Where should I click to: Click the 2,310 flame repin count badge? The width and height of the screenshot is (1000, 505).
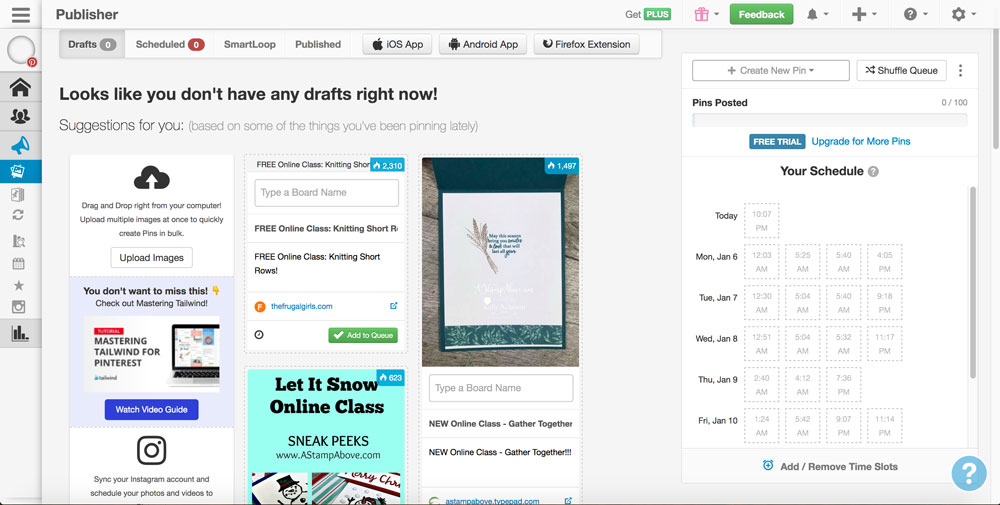pyautogui.click(x=387, y=165)
